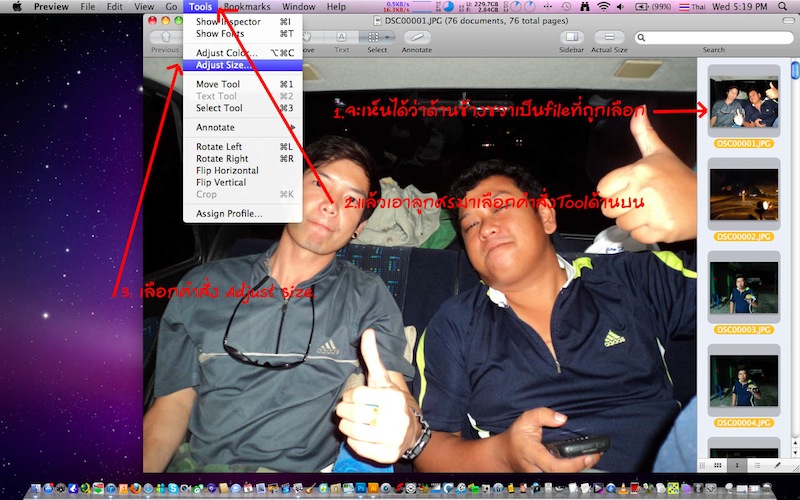
Task: Open the View menu
Action: [x=144, y=7]
